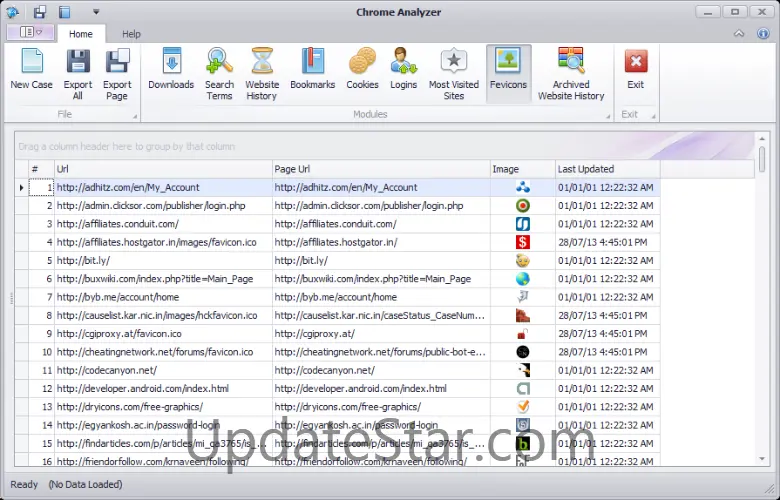Viewport: 780px width, 500px height.
Task: Open the Most Visited Sites module
Action: pos(454,74)
